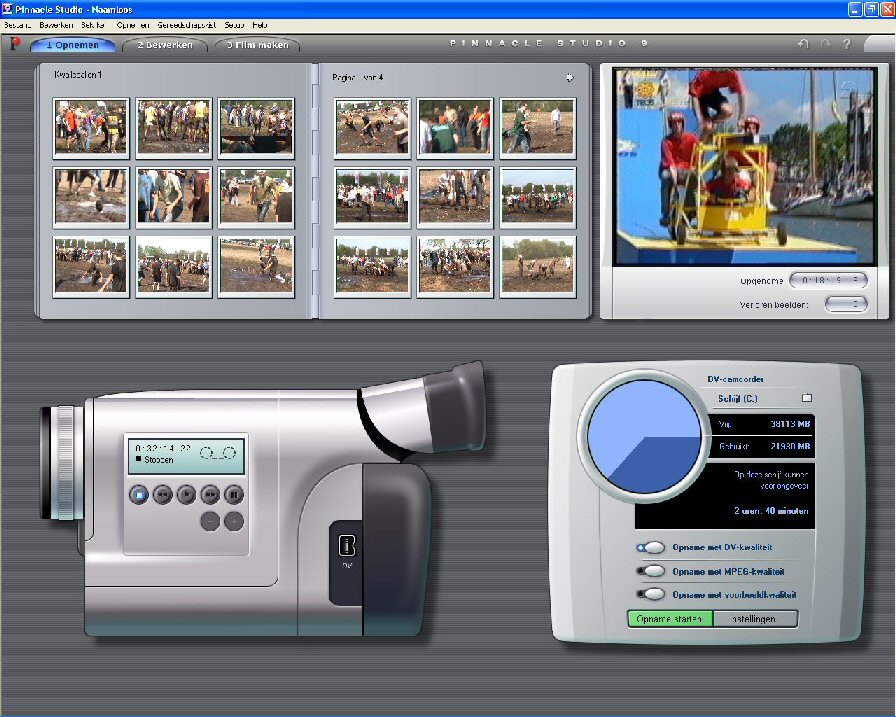896x717 pixels.
Task: Click the album title above the left page
Action: [78, 75]
